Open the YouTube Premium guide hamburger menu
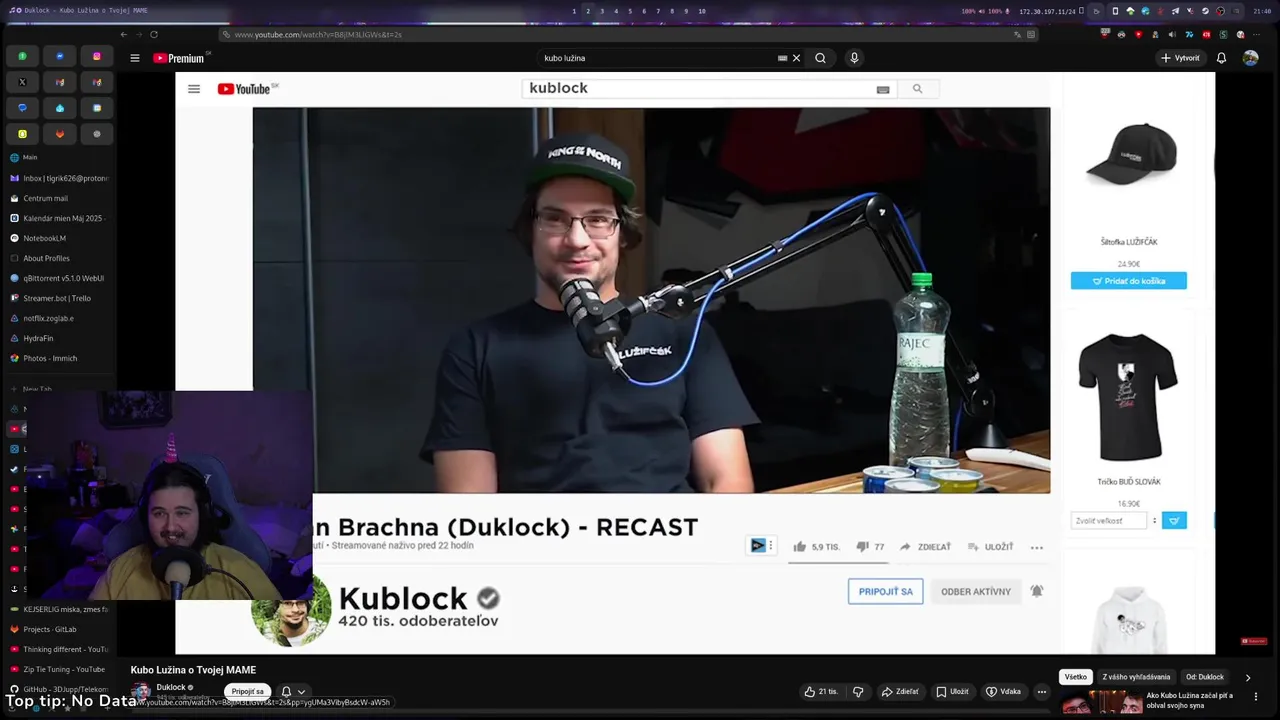 (x=134, y=58)
